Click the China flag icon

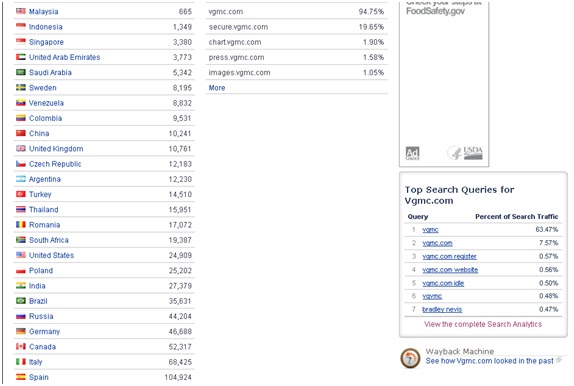tap(21, 133)
